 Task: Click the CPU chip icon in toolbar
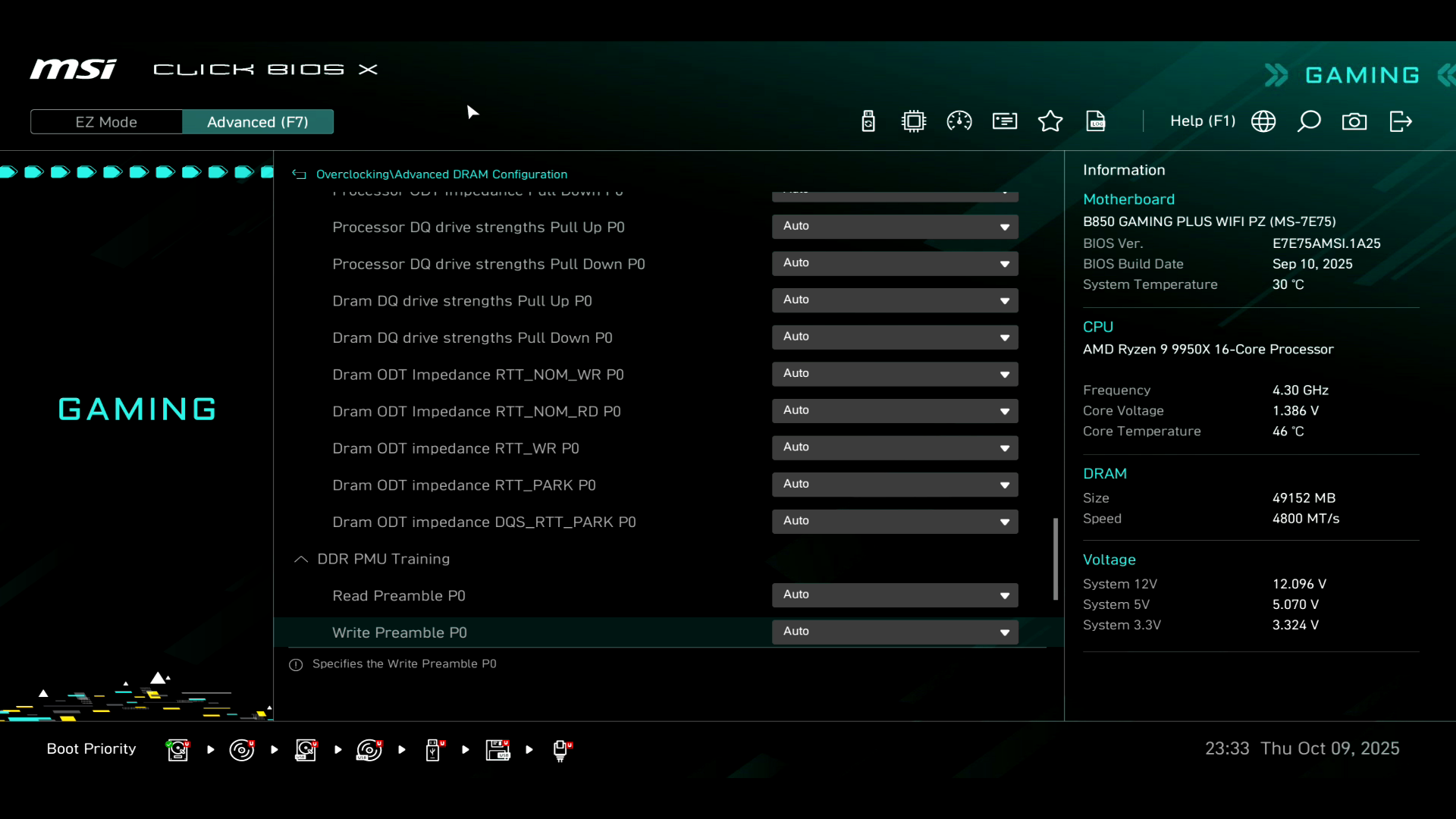pyautogui.click(x=914, y=121)
